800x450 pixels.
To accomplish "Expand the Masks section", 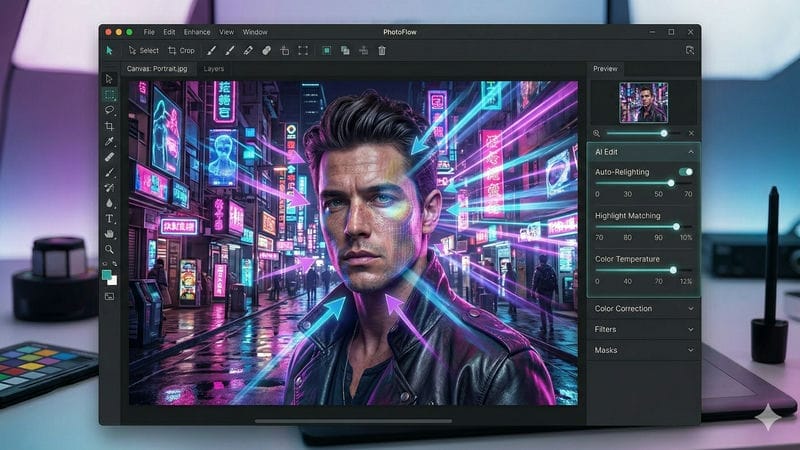I will pyautogui.click(x=690, y=350).
